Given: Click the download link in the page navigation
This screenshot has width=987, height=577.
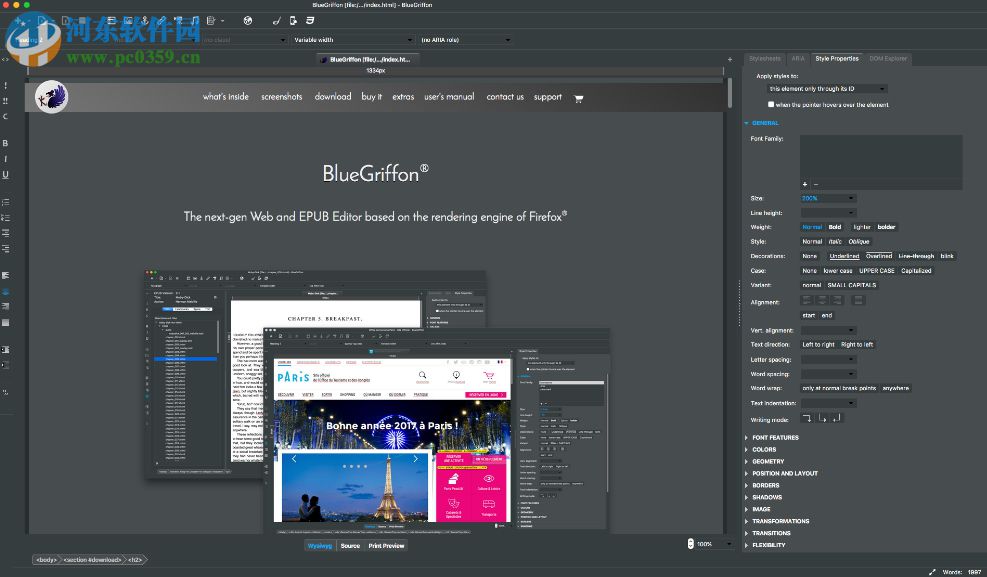Looking at the screenshot, I should pyautogui.click(x=332, y=97).
